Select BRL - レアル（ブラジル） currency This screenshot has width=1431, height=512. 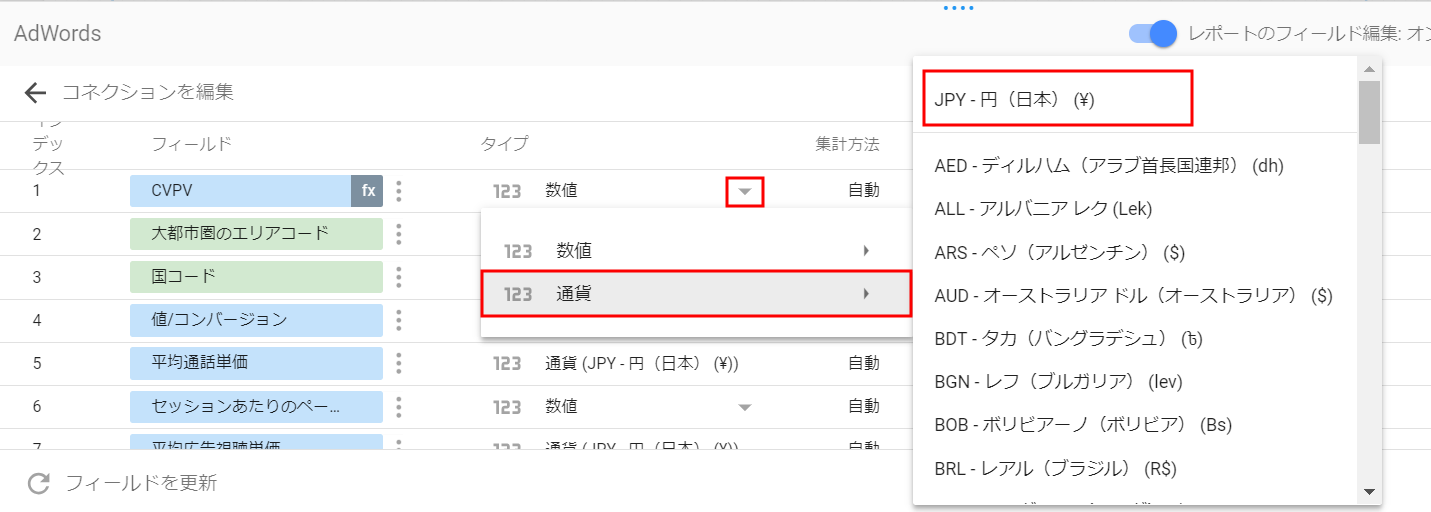click(1135, 467)
